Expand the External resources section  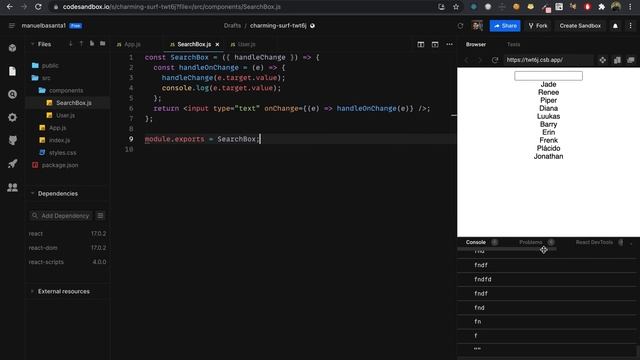[33, 291]
